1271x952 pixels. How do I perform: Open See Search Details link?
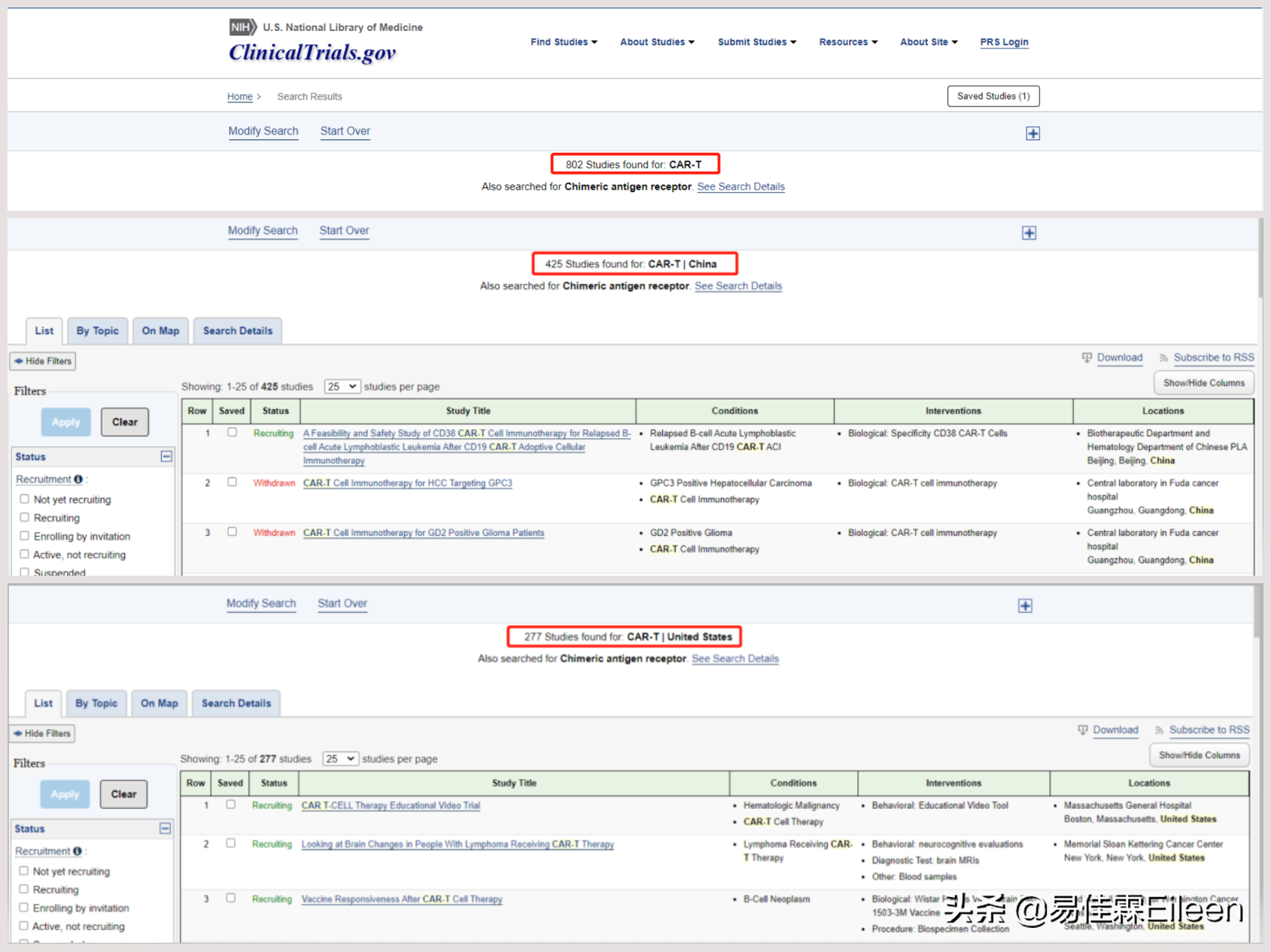click(x=740, y=187)
